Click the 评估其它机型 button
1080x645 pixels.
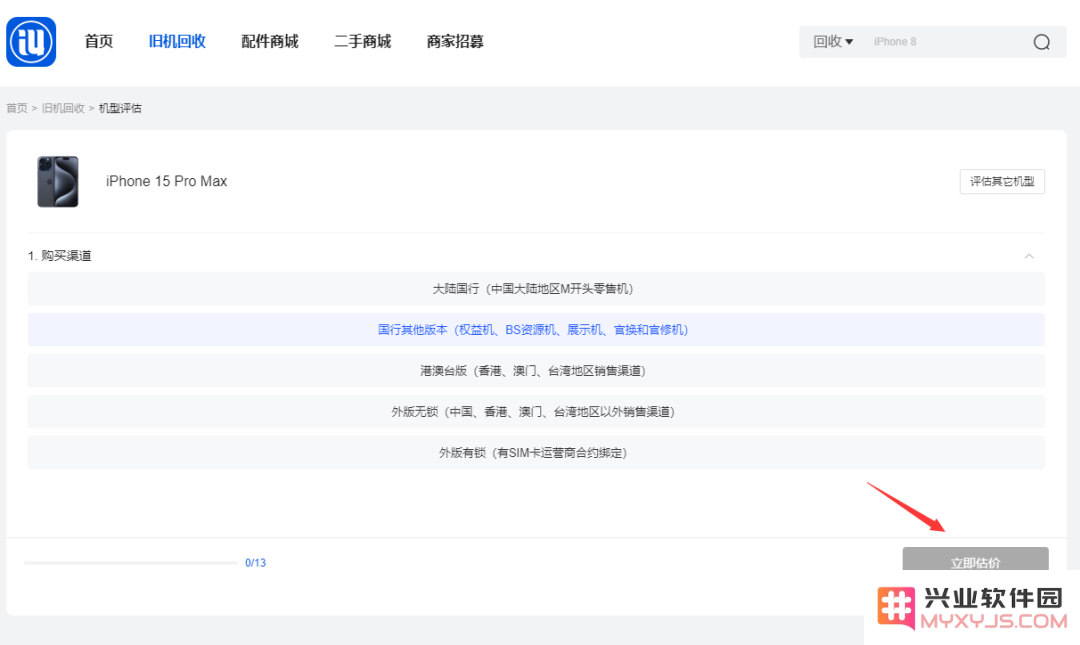coord(1002,181)
